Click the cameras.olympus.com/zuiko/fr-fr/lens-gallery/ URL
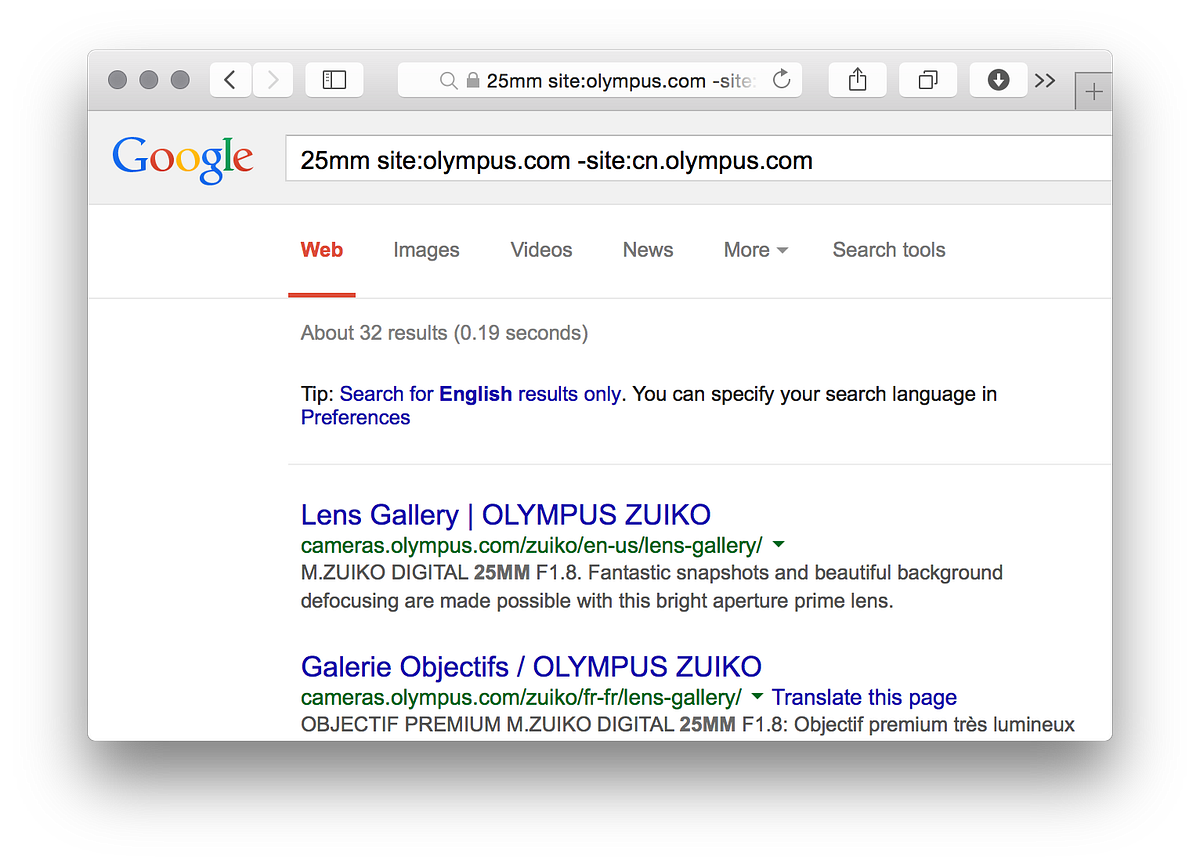This screenshot has height=866, width=1200. [521, 698]
